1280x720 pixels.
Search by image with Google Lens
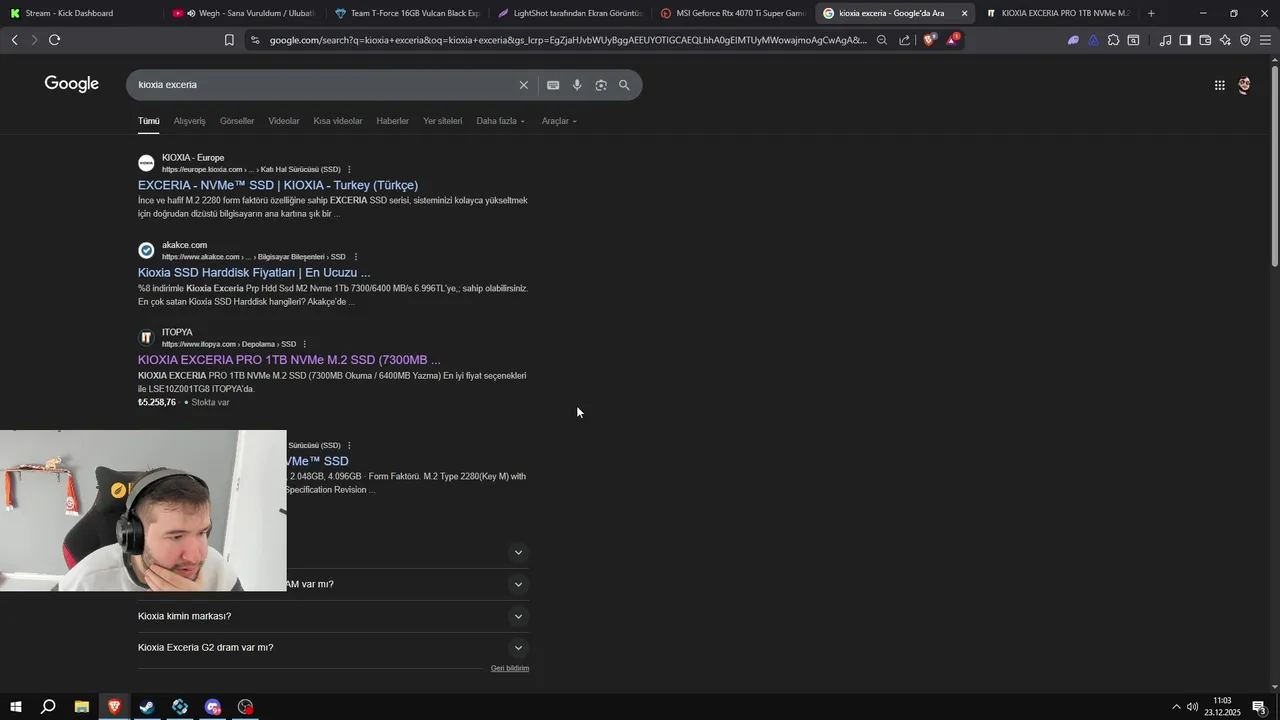pos(601,85)
